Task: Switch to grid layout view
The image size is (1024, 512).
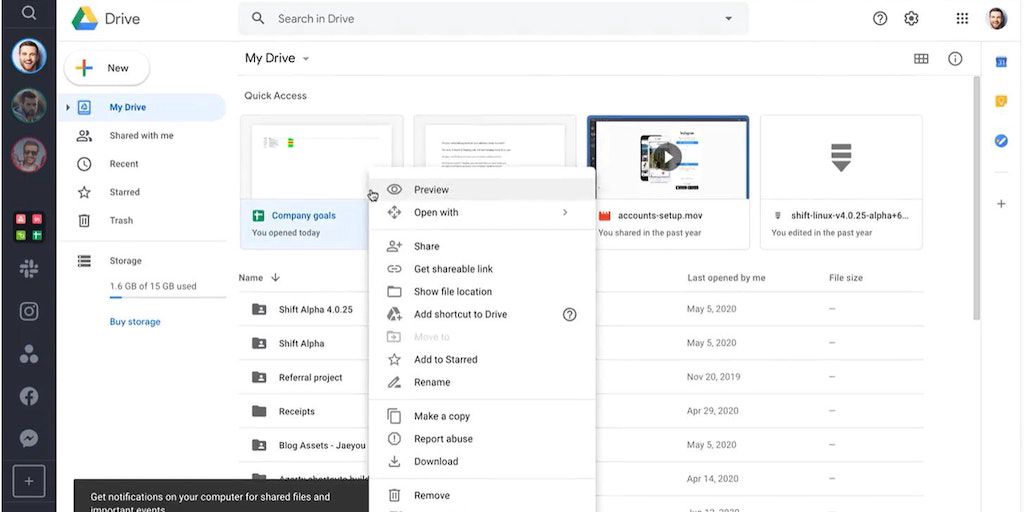Action: tap(921, 59)
